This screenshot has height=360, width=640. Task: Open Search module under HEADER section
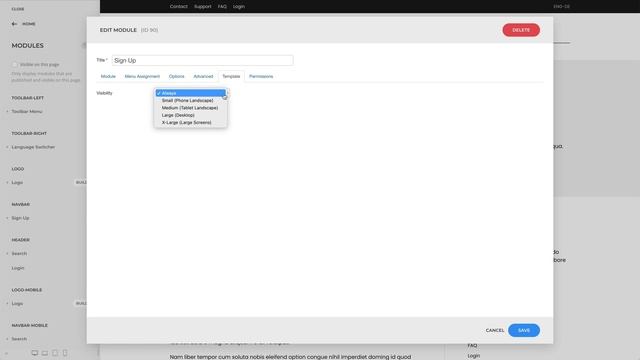(x=19, y=253)
